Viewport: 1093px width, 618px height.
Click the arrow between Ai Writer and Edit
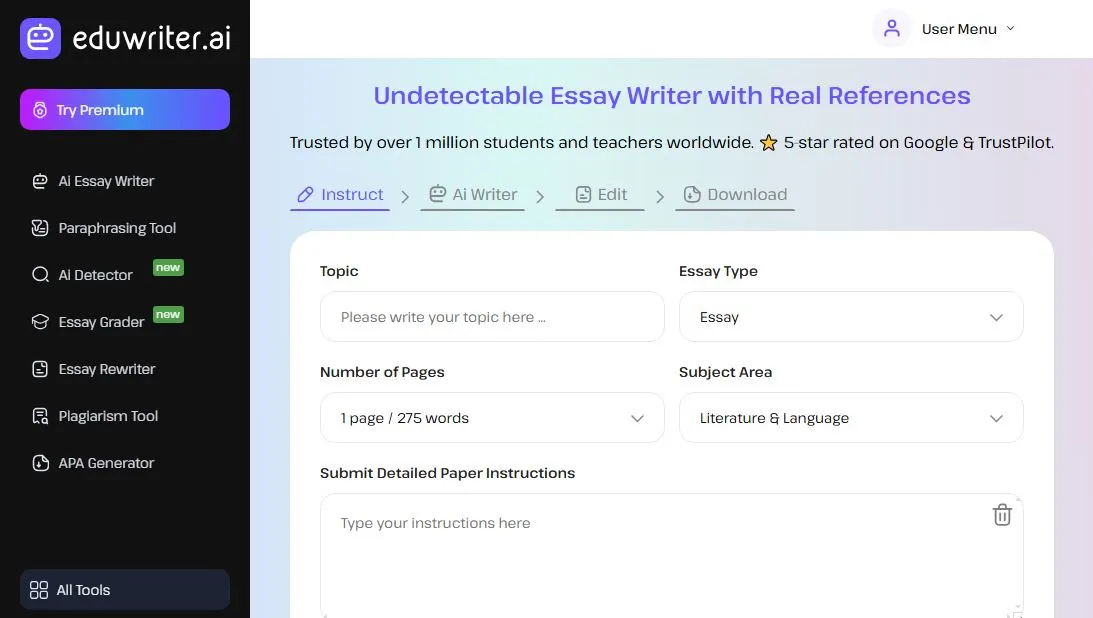540,197
